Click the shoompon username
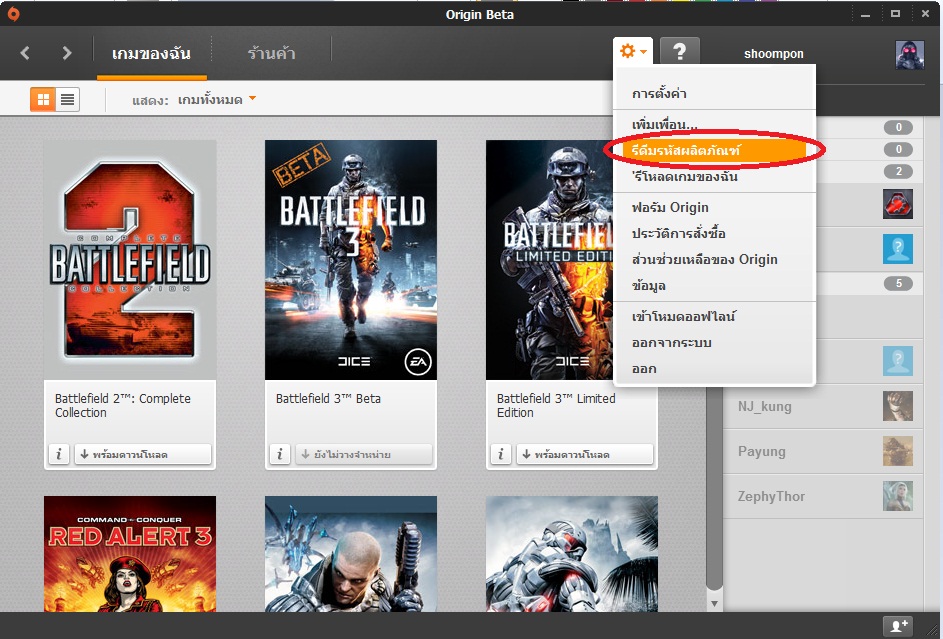943x639 pixels. [773, 54]
